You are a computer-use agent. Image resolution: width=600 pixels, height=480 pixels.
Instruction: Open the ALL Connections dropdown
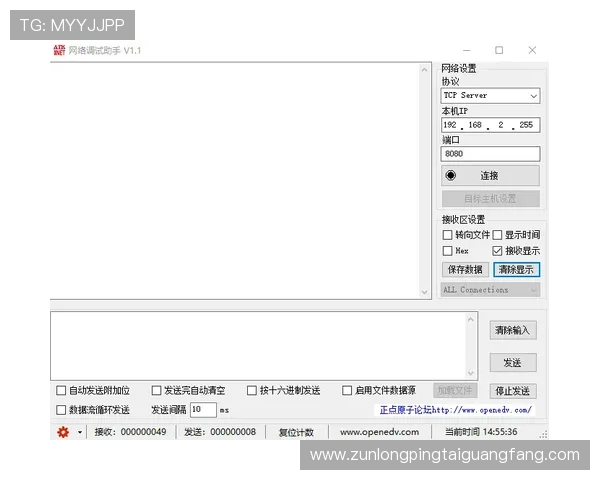point(490,290)
